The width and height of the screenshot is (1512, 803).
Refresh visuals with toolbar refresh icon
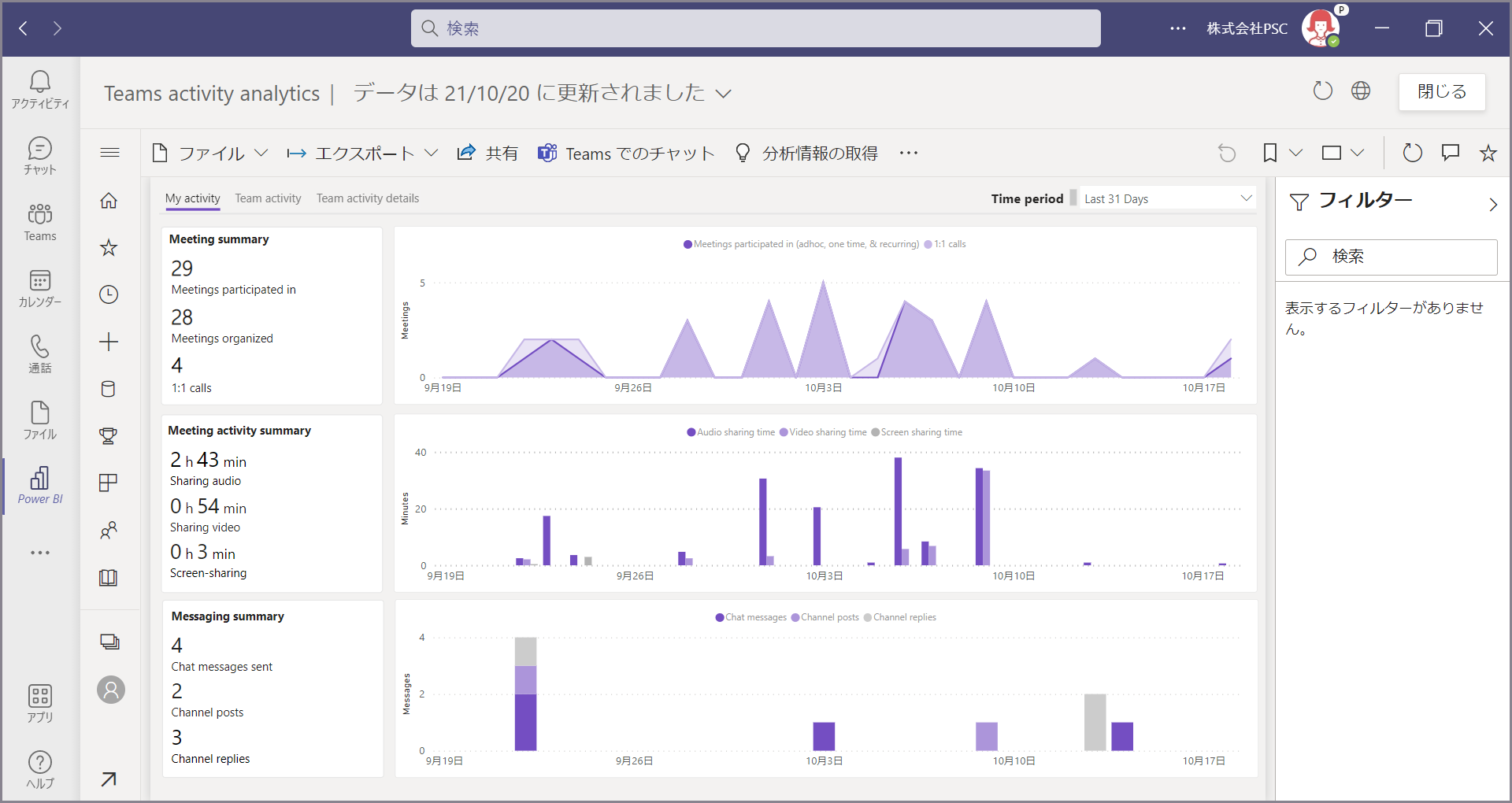(1413, 153)
